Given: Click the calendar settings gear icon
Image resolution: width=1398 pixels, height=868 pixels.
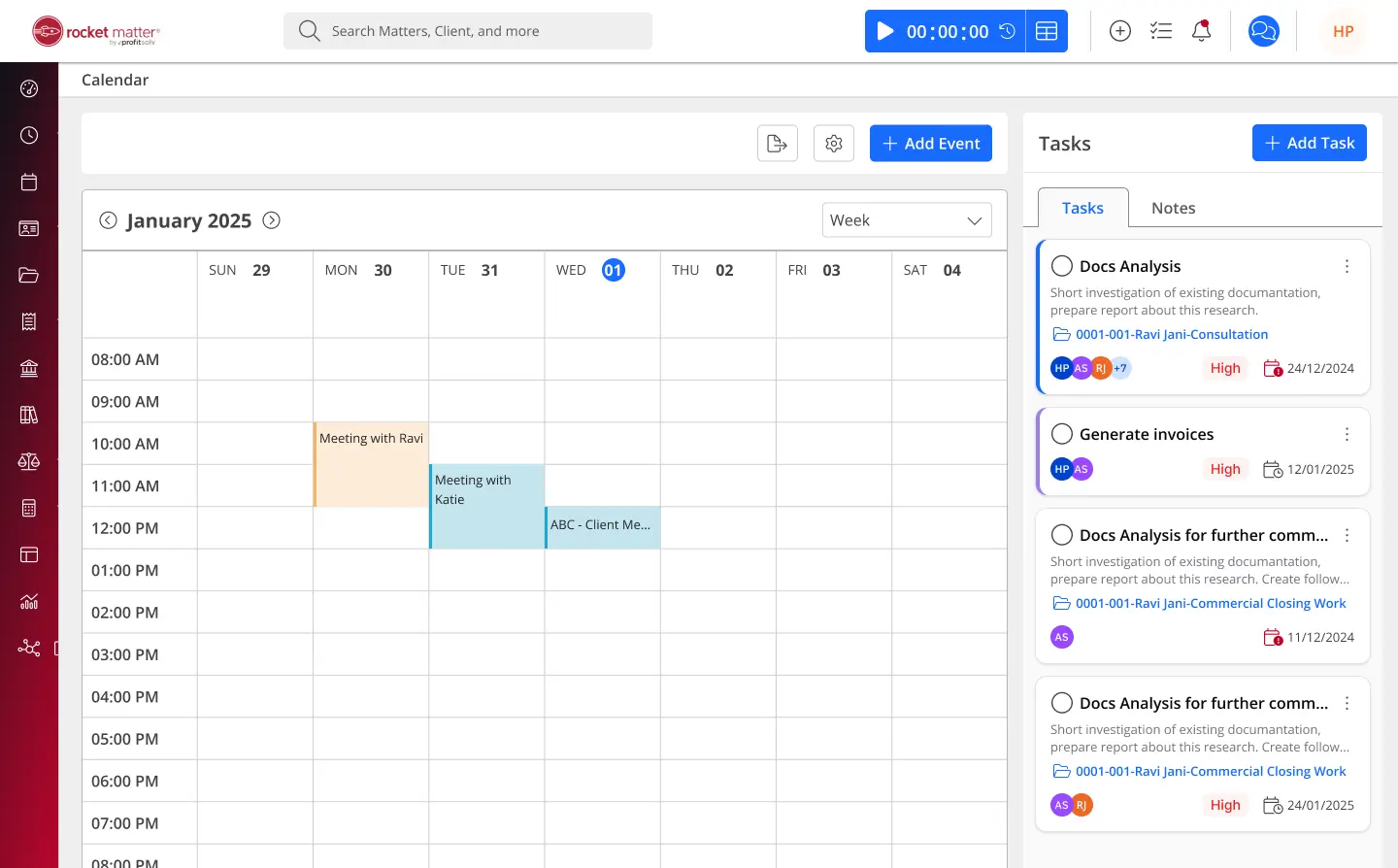Looking at the screenshot, I should [833, 144].
